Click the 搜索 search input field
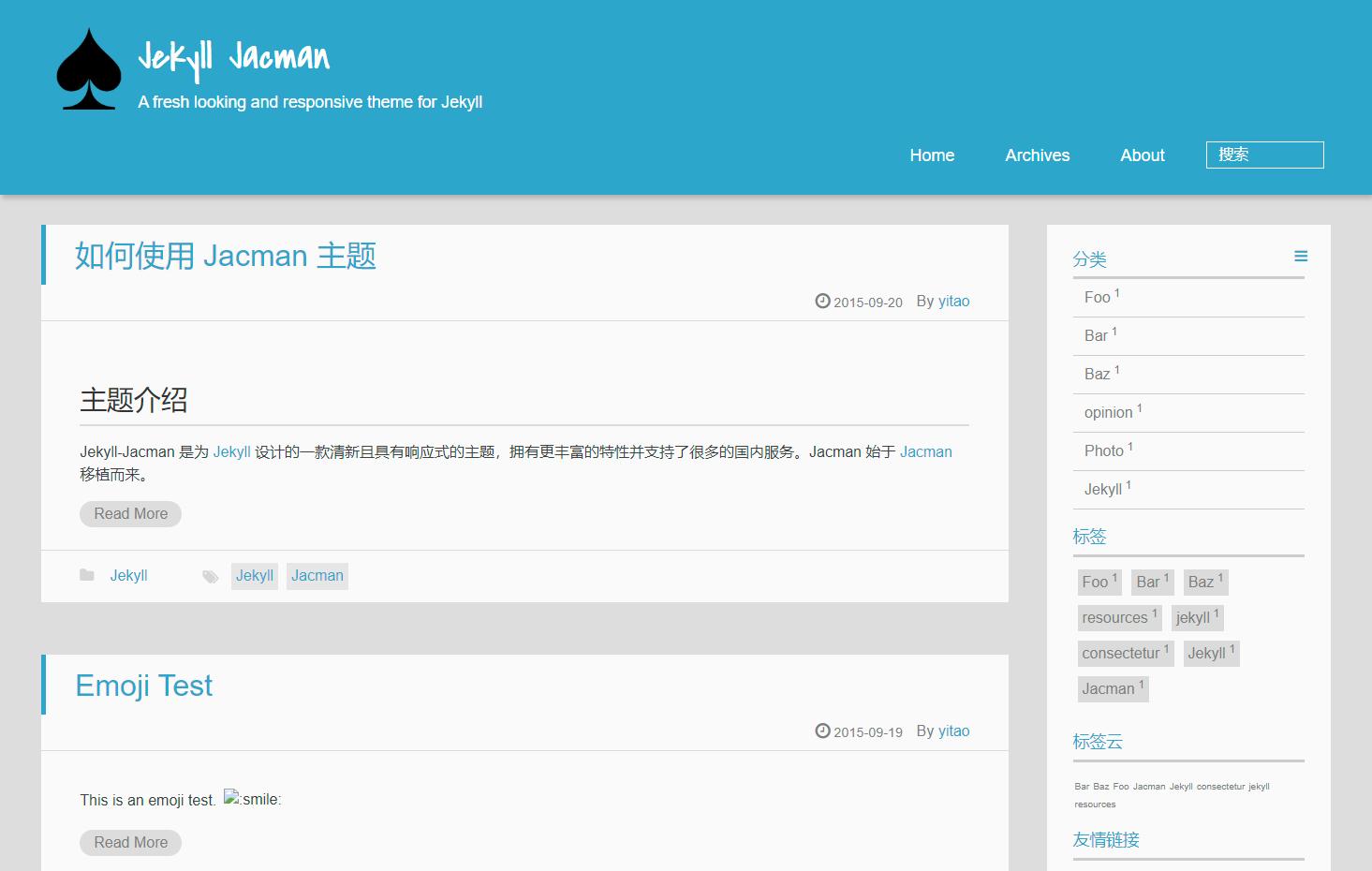The image size is (1372, 871). point(1264,155)
